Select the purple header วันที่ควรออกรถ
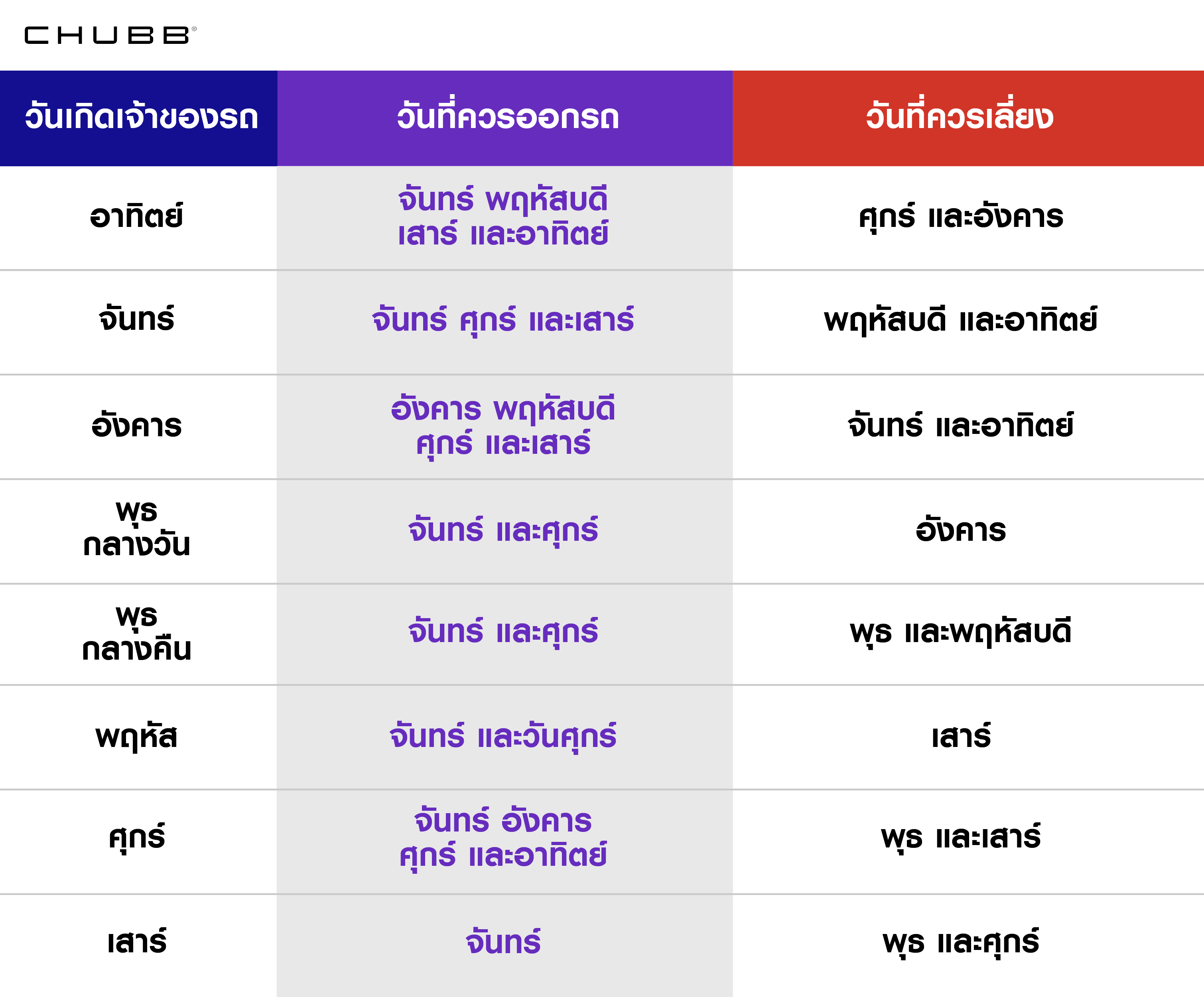Image resolution: width=1204 pixels, height=997 pixels. click(507, 118)
